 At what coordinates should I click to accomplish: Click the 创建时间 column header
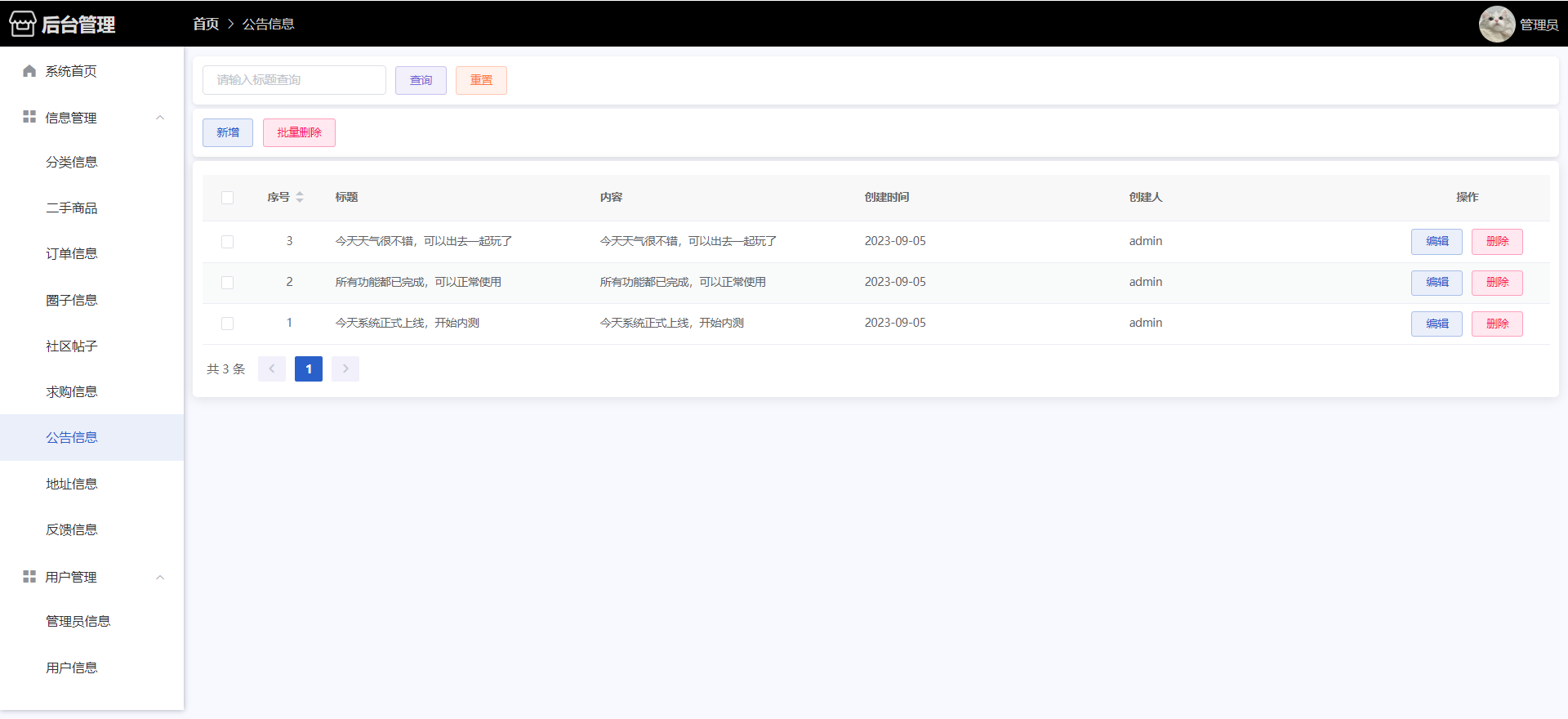tap(887, 197)
